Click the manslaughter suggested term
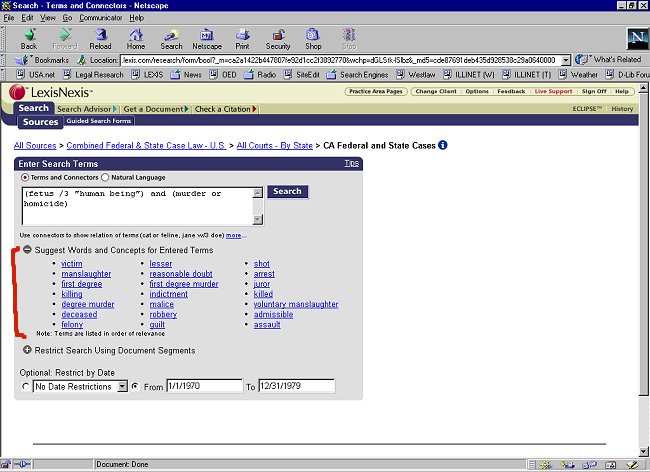This screenshot has width=650, height=472. [86, 274]
